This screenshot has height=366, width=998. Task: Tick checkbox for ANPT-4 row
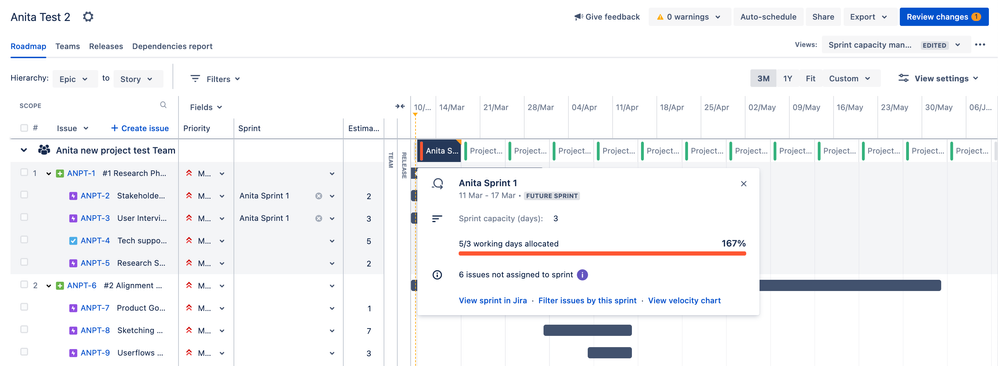click(x=24, y=239)
